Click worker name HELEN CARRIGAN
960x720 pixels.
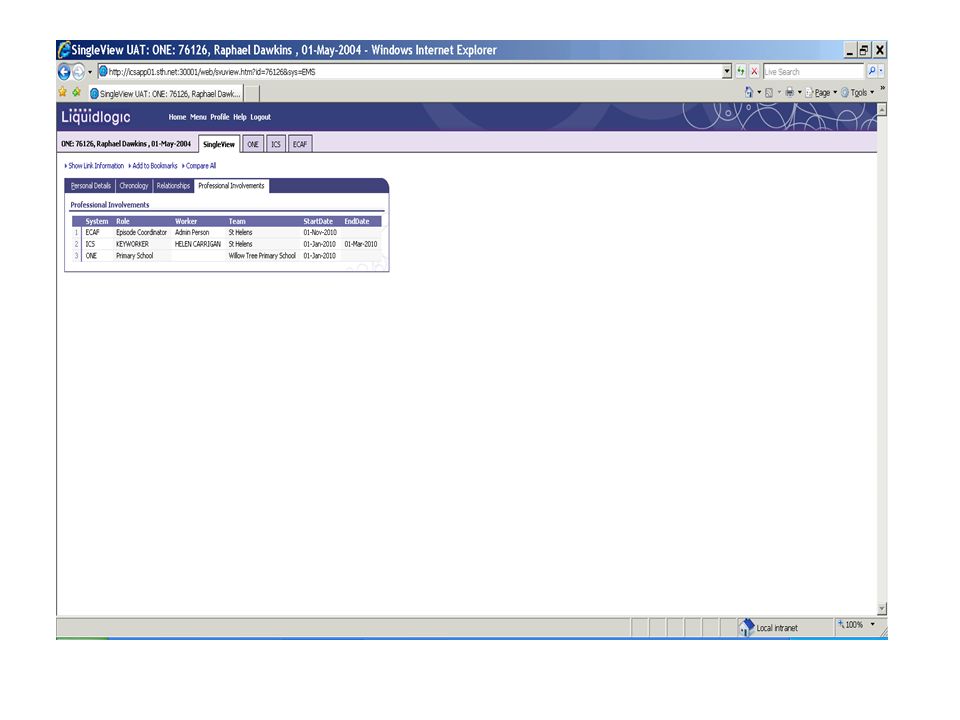(198, 244)
